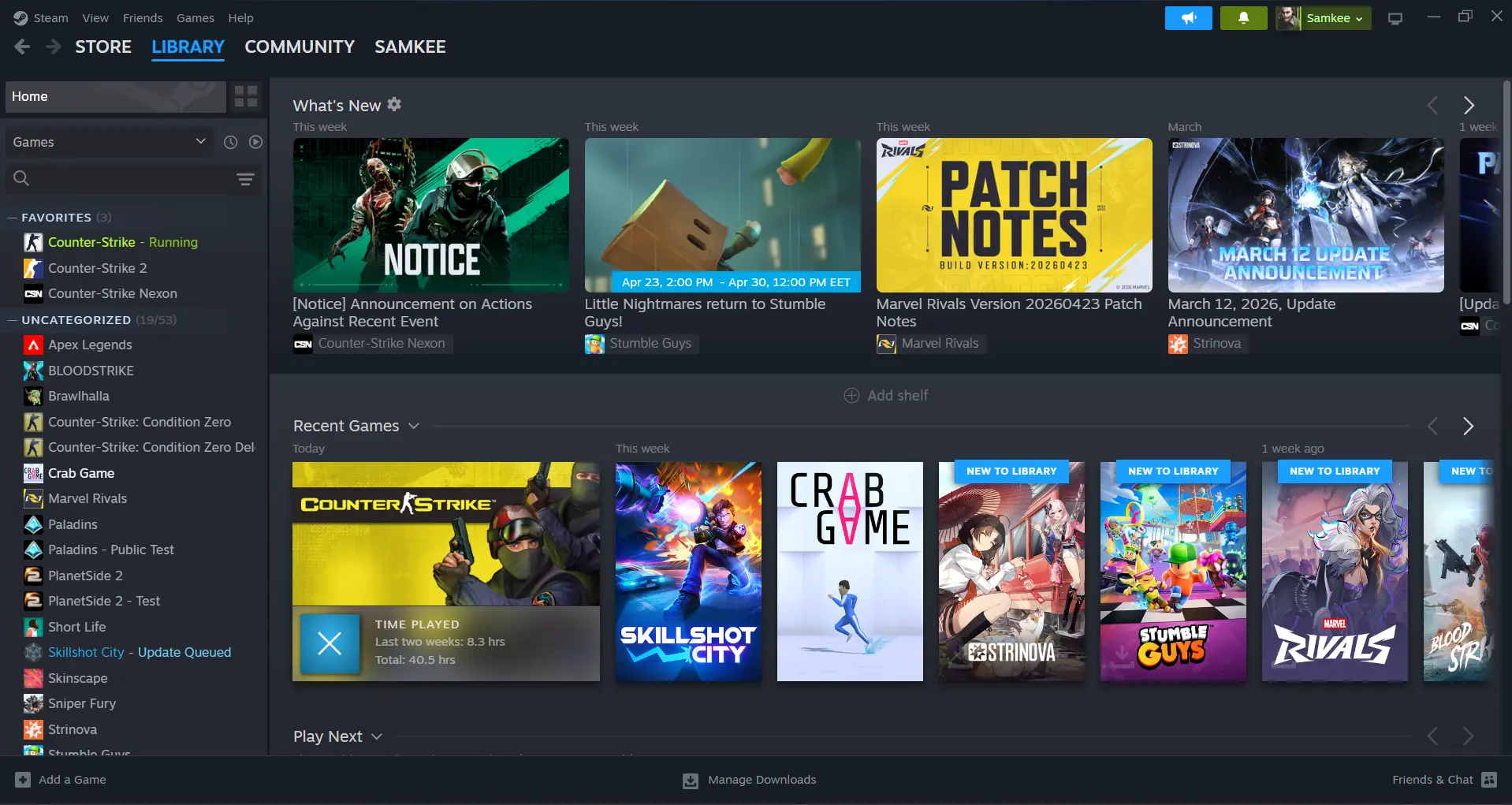This screenshot has width=1512, height=805.
Task: Click Add shelf
Action: 885,396
